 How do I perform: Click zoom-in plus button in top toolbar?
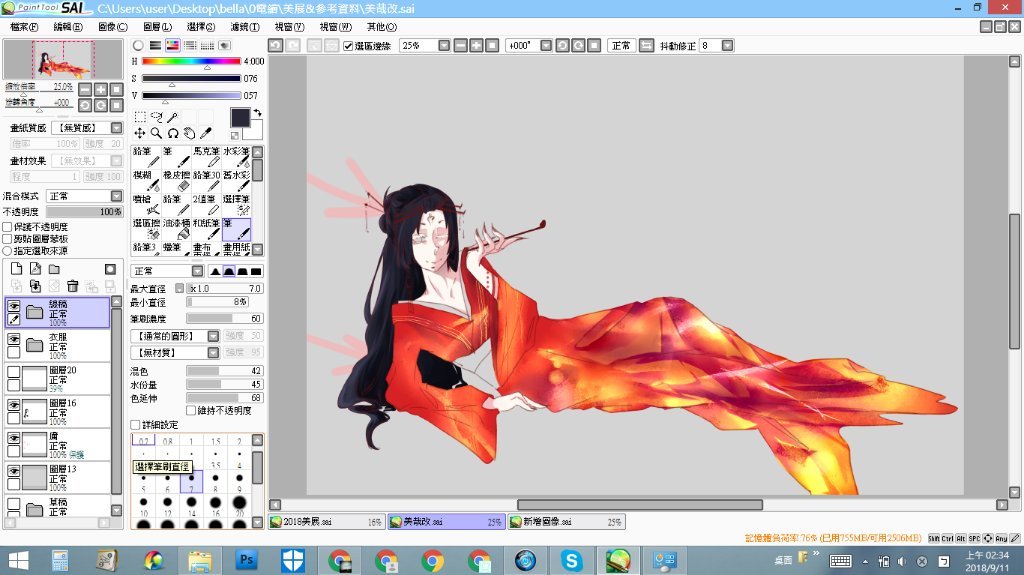pyautogui.click(x=476, y=45)
